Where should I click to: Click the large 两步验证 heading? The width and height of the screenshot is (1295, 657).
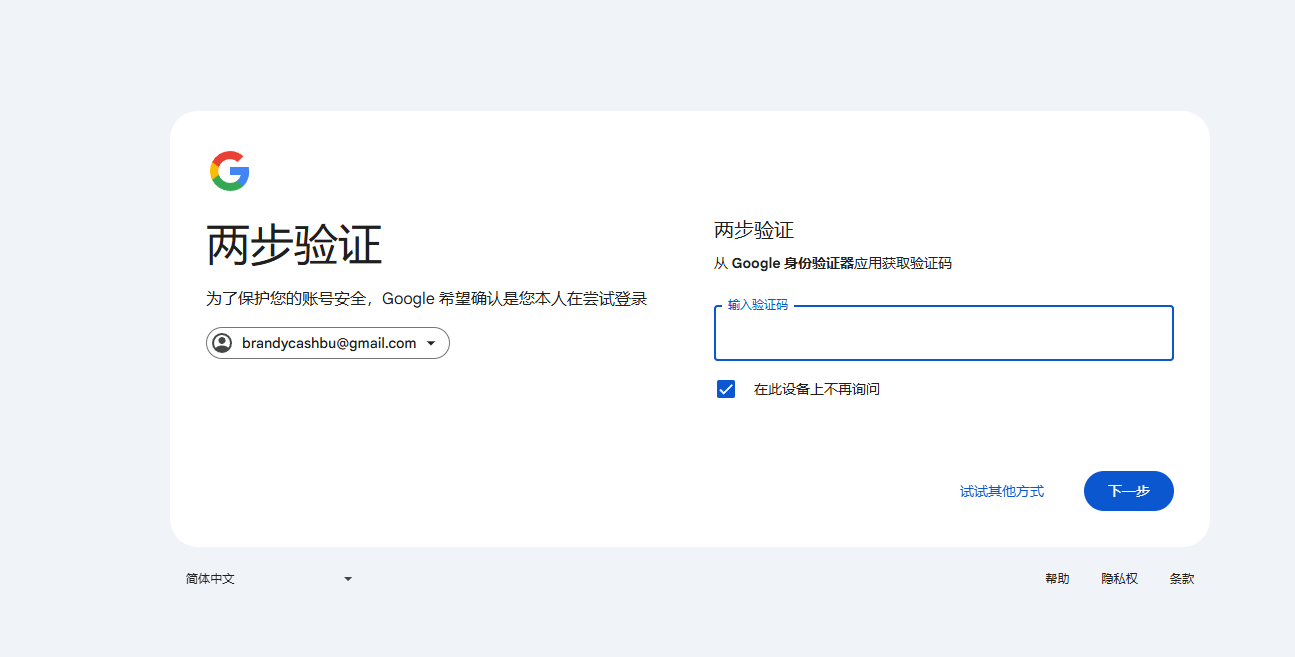pyautogui.click(x=294, y=245)
